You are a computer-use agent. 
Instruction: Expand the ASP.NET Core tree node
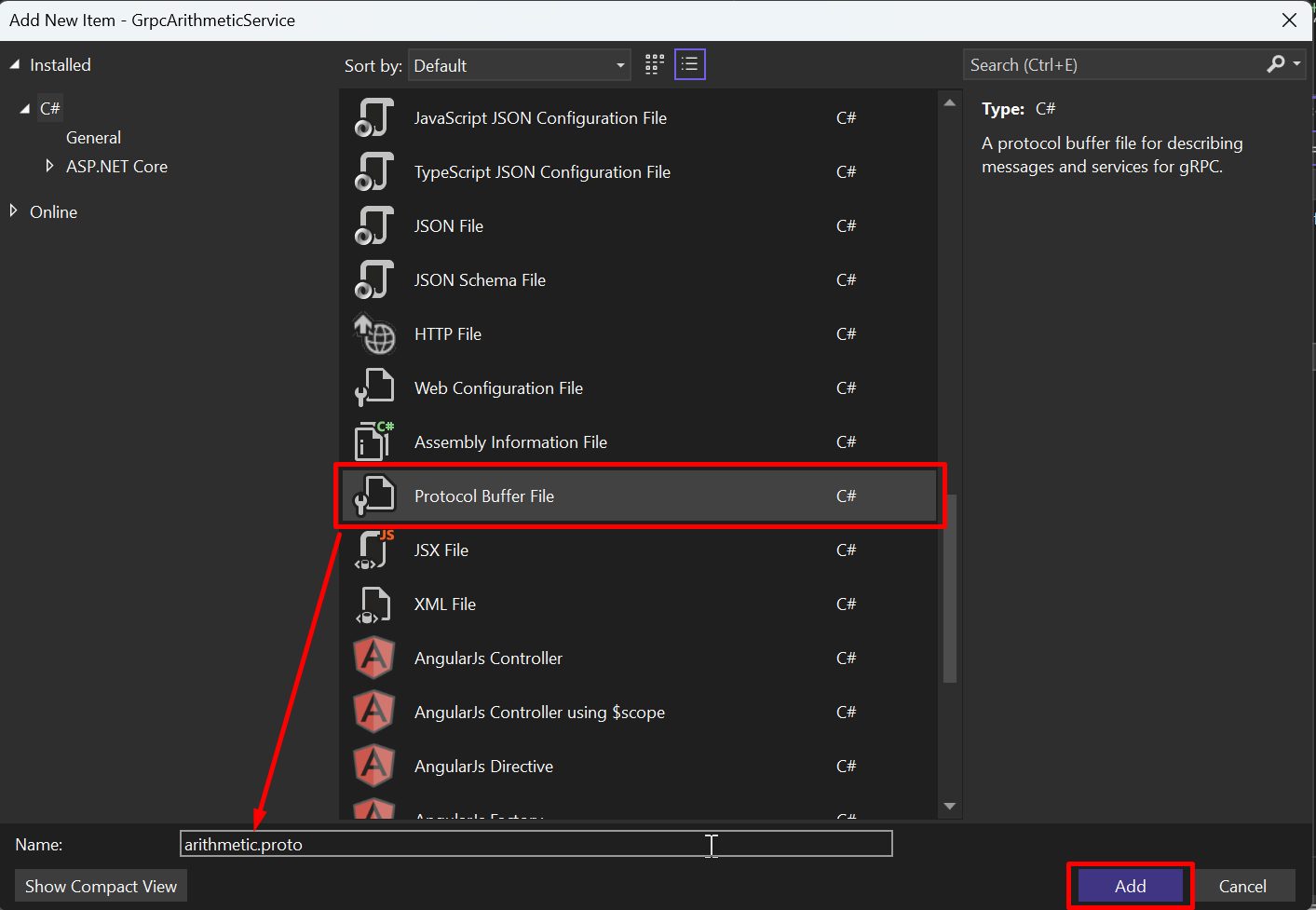(x=49, y=166)
